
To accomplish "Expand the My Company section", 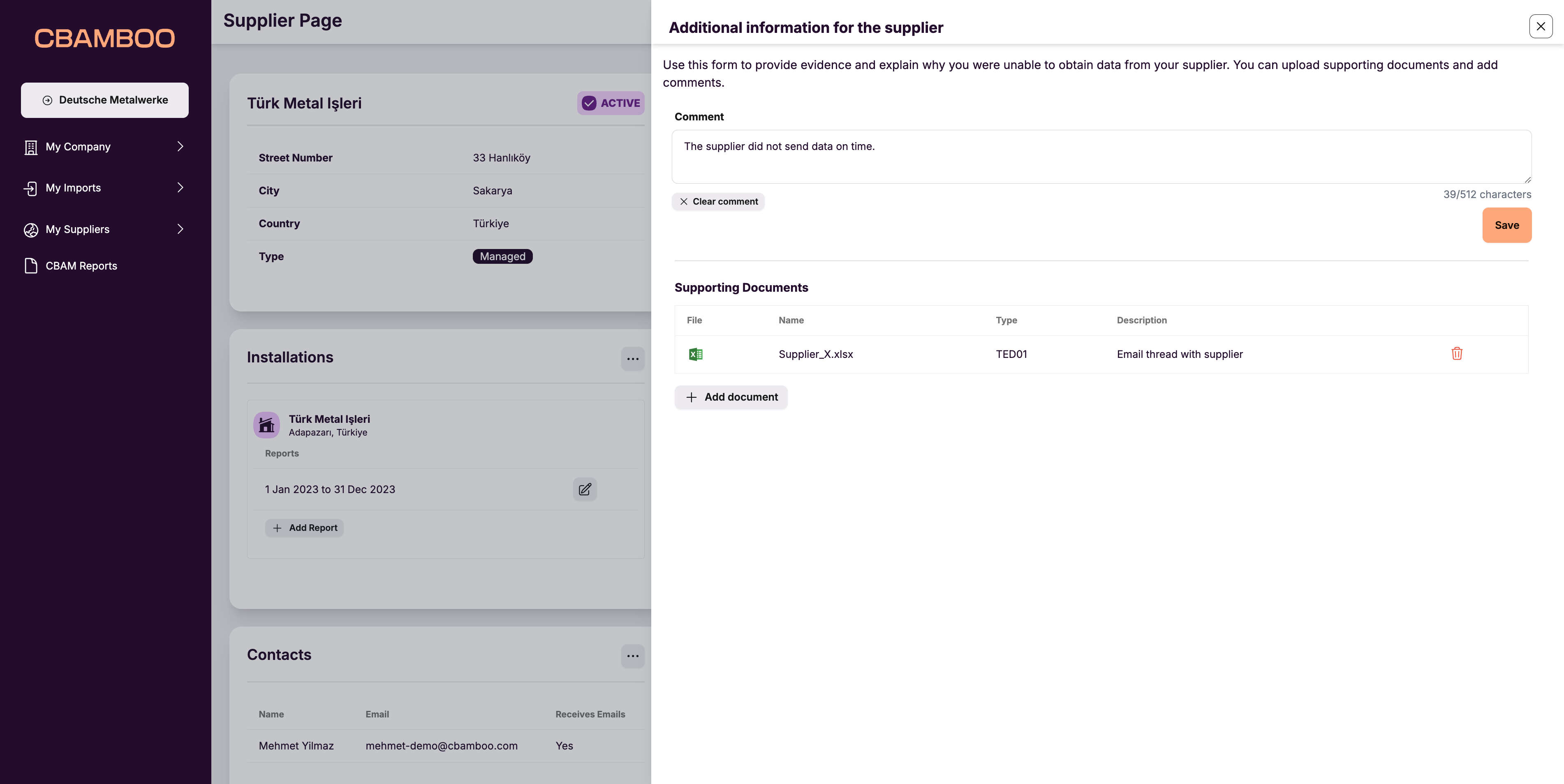I will (x=180, y=146).
